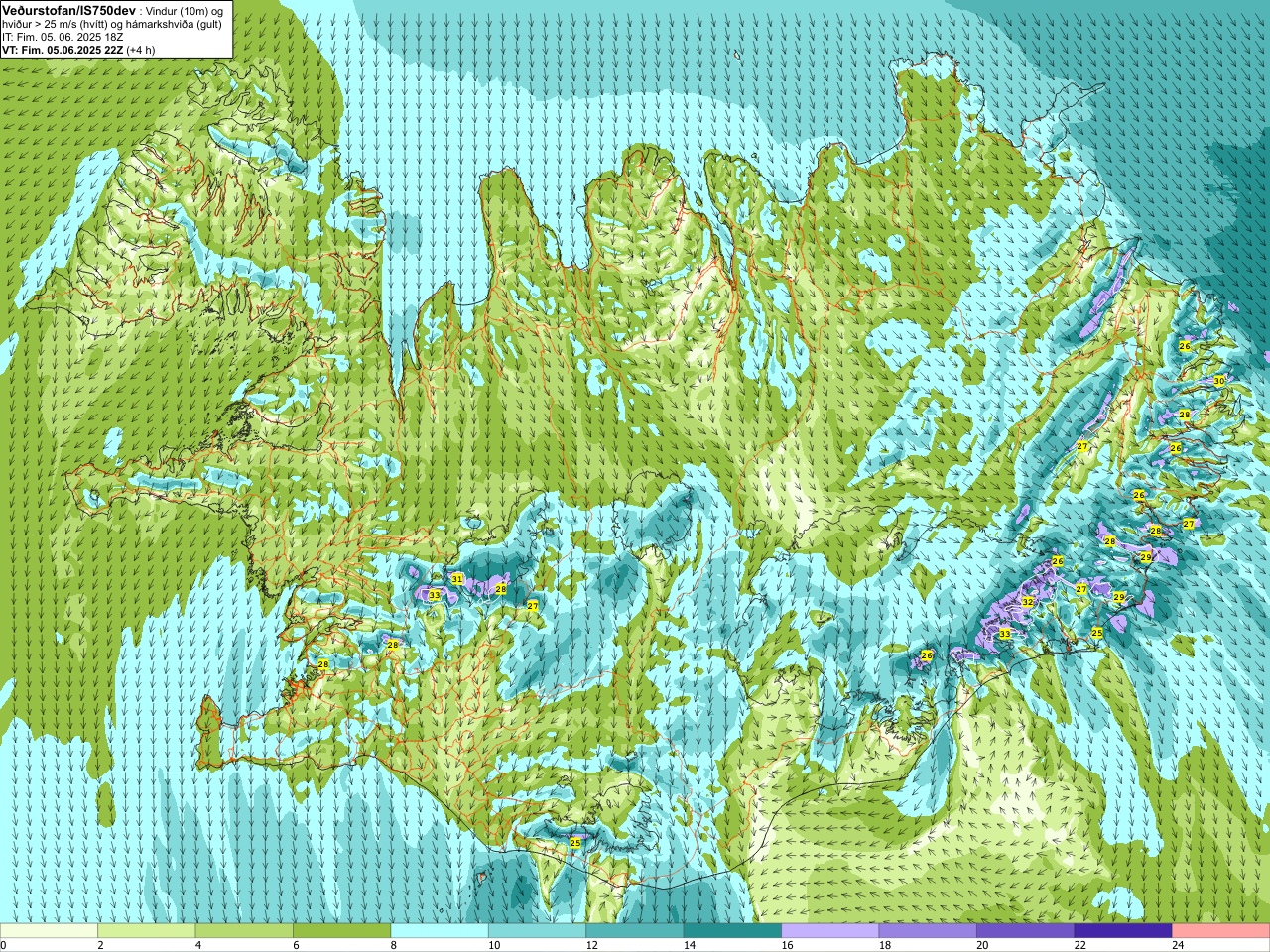Click the legend tick label '16'
The image size is (1270, 952).
[x=787, y=945]
